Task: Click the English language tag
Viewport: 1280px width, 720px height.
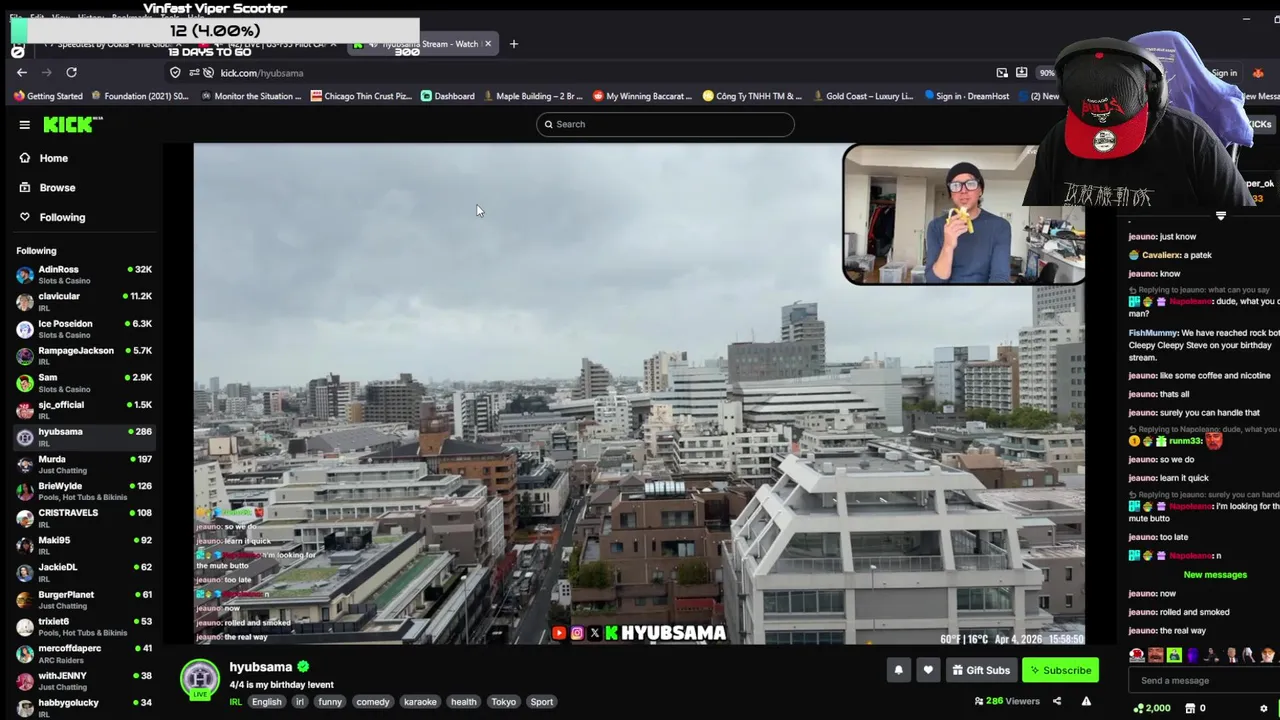Action: [x=266, y=702]
